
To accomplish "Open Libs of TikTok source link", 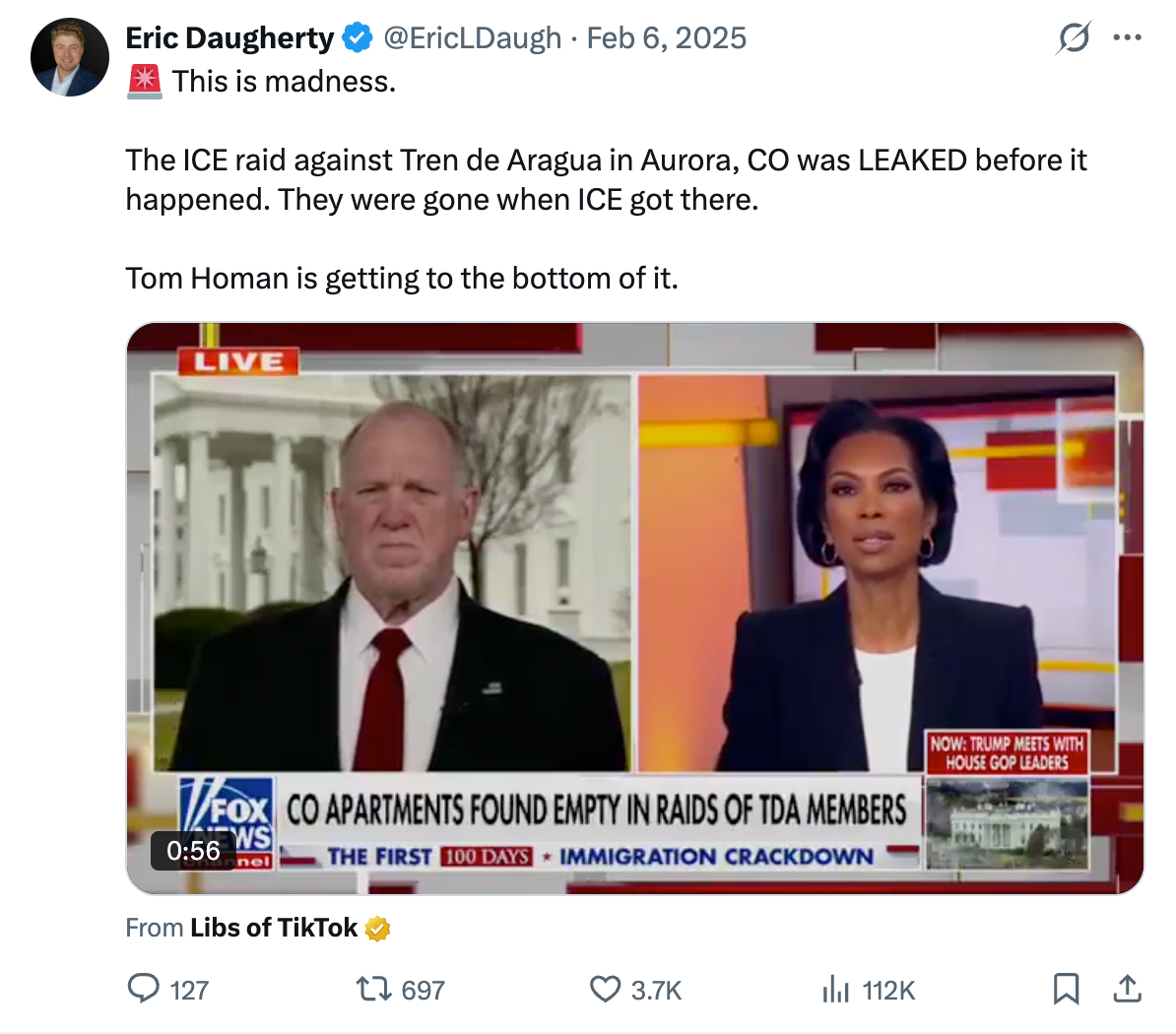I will [274, 928].
